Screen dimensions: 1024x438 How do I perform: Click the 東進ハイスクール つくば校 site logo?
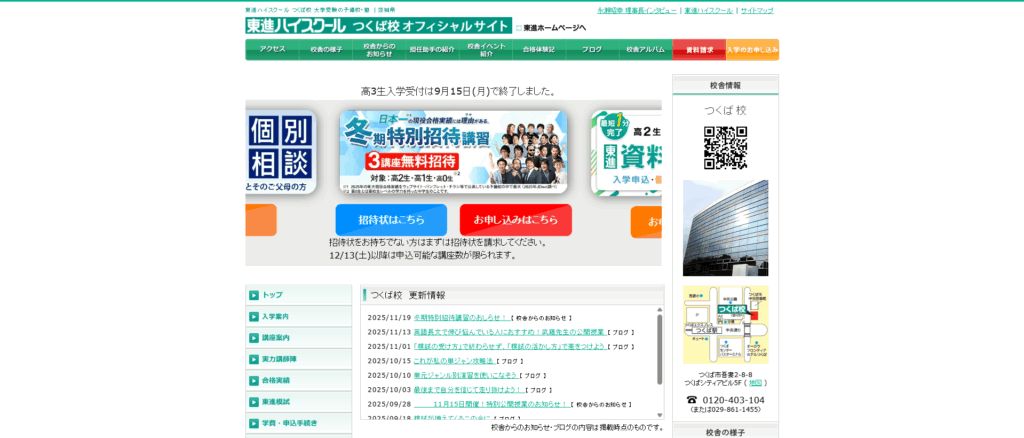coord(378,26)
